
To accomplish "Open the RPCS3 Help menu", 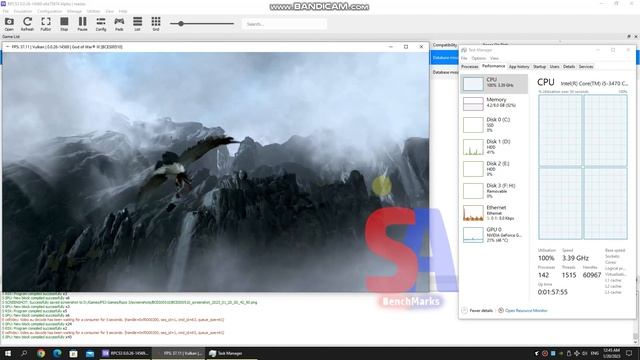I will click(123, 11).
